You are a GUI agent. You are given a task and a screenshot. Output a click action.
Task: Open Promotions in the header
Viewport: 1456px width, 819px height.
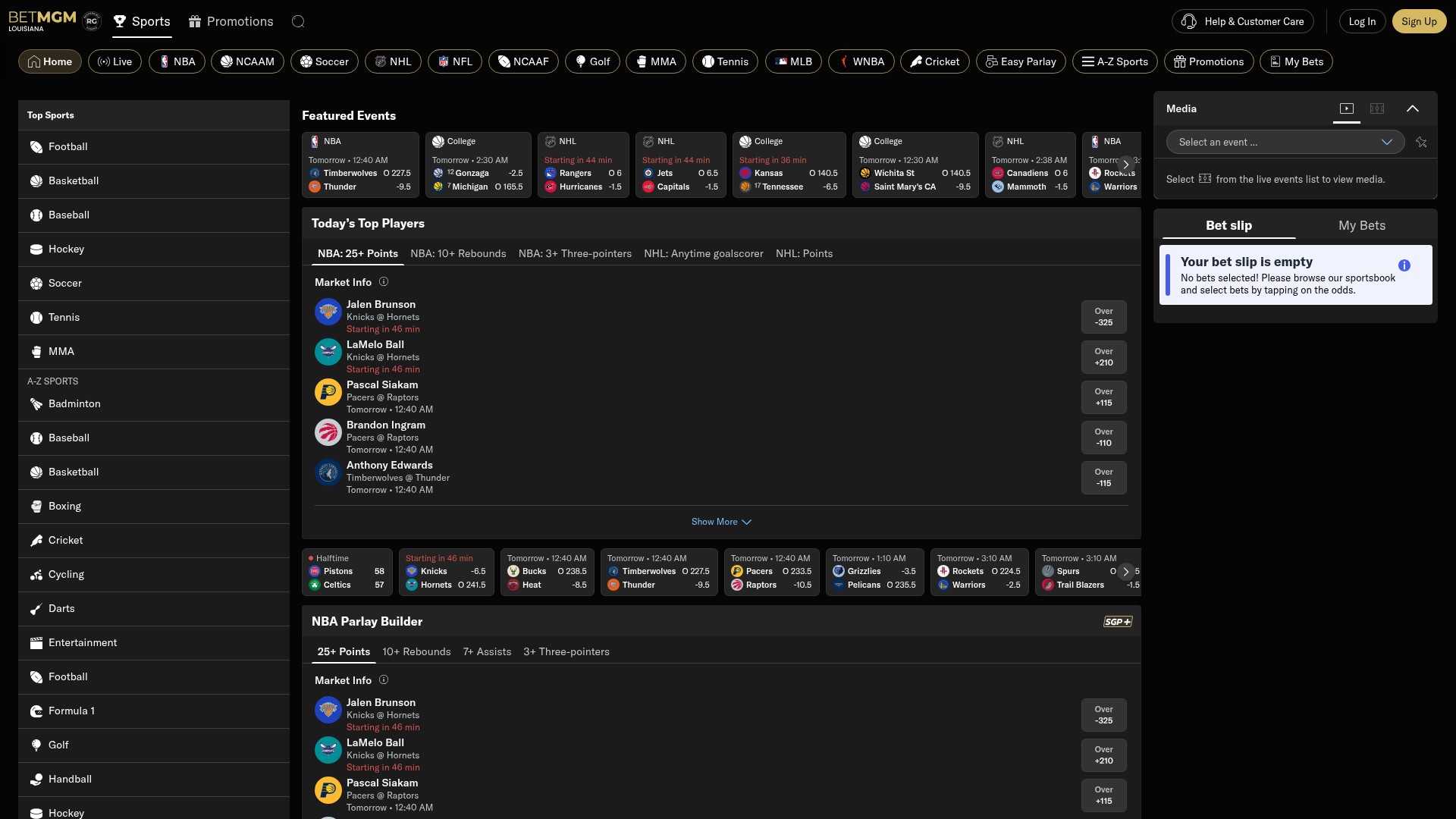click(x=231, y=21)
